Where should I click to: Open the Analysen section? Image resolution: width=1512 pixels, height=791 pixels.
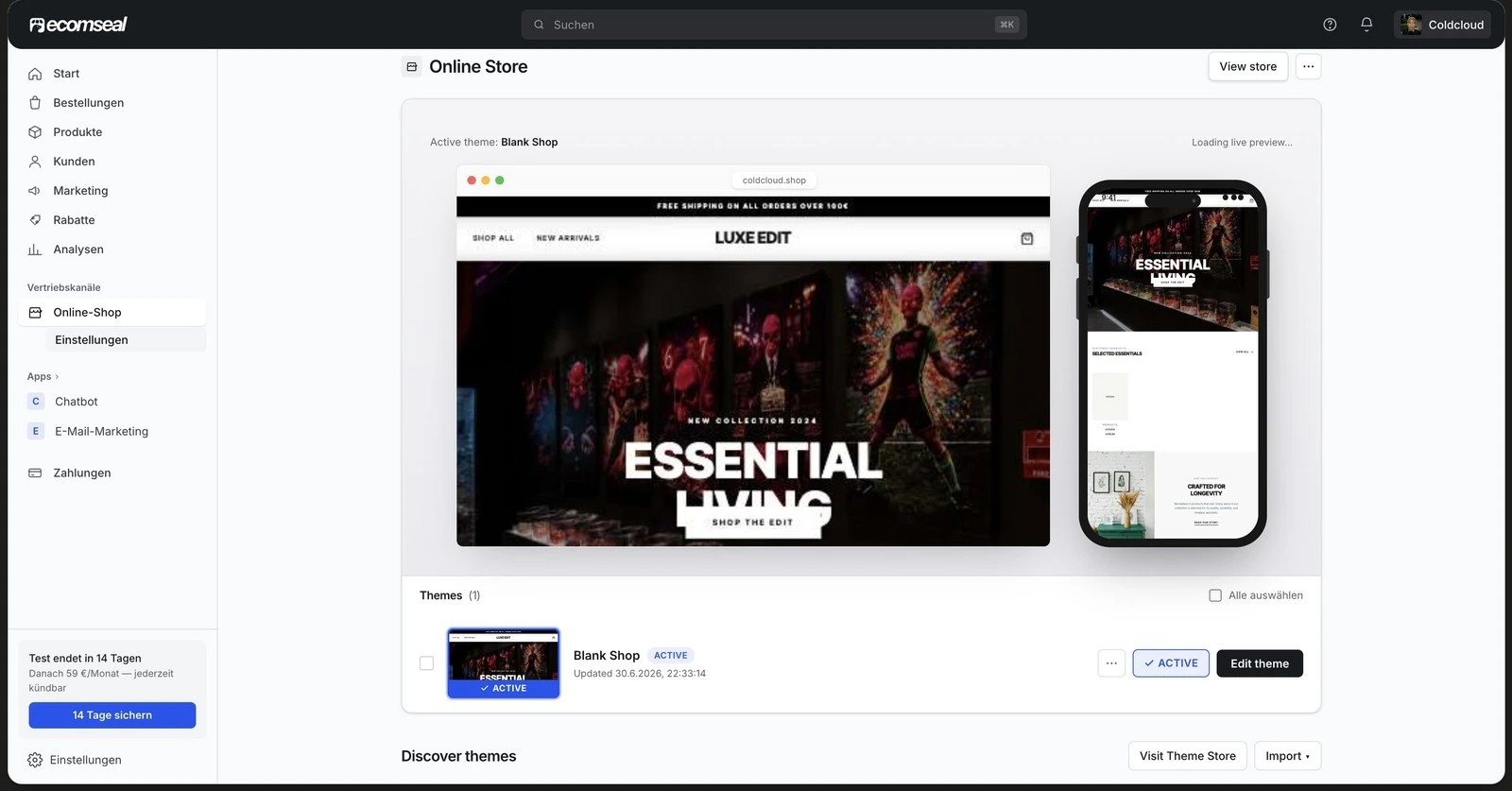112,249
